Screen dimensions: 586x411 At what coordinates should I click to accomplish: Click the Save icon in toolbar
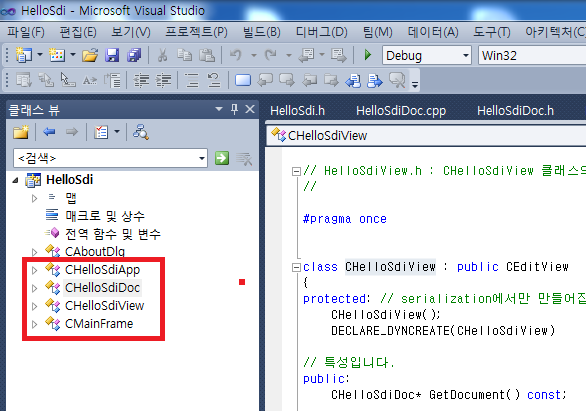click(112, 55)
